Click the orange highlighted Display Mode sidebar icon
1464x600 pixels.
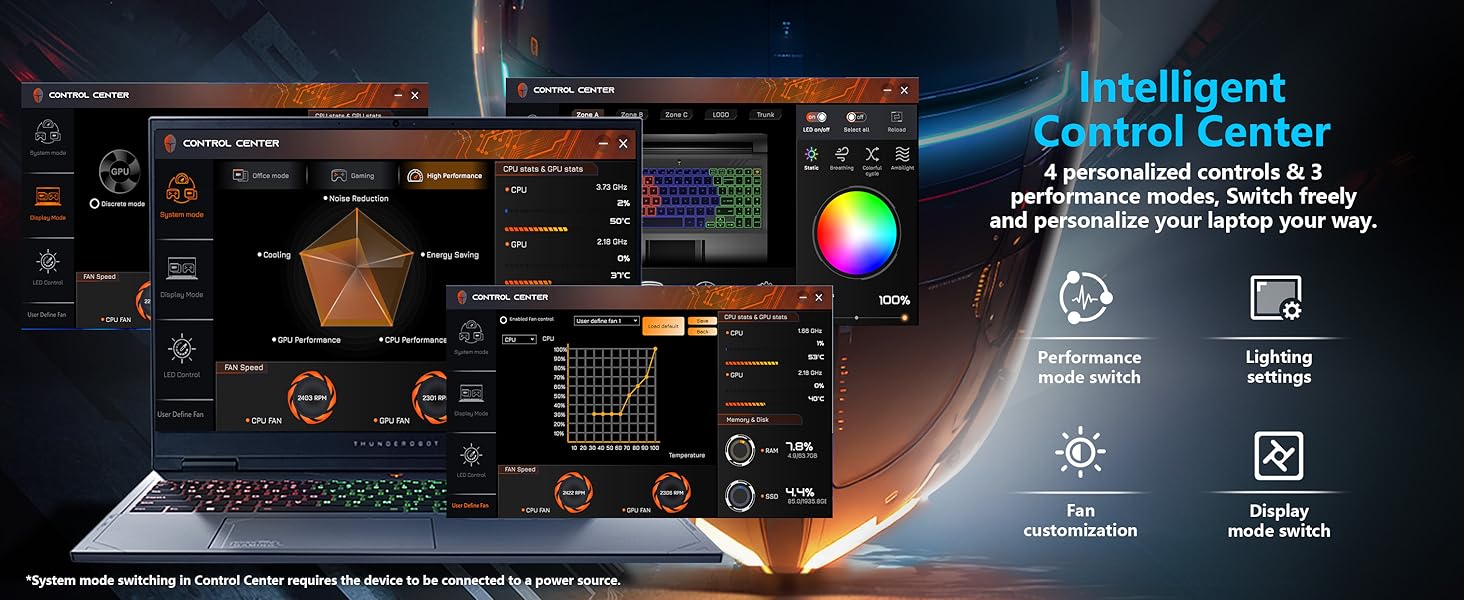48,198
